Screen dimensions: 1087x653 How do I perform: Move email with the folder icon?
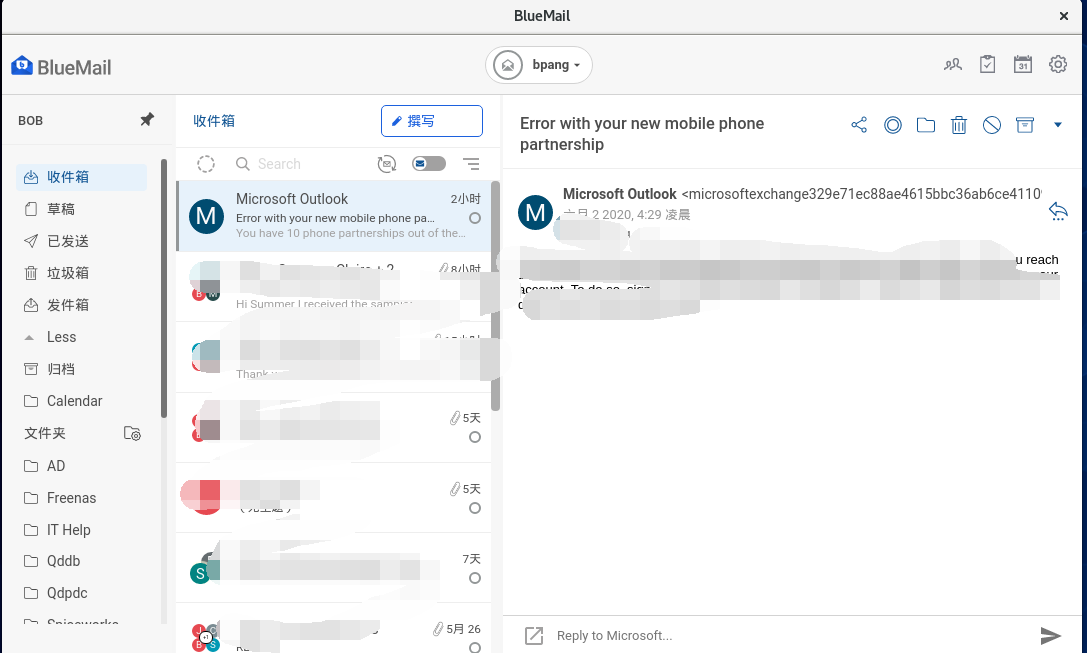(x=925, y=125)
